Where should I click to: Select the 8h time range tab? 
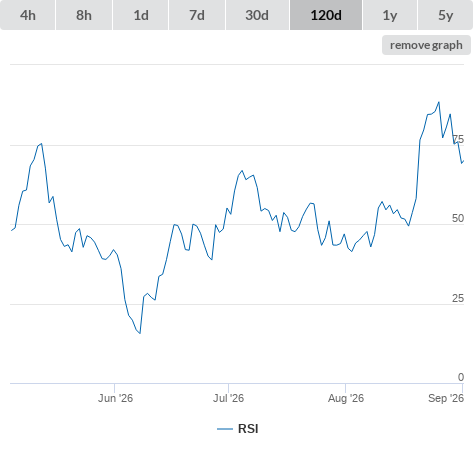(84, 15)
